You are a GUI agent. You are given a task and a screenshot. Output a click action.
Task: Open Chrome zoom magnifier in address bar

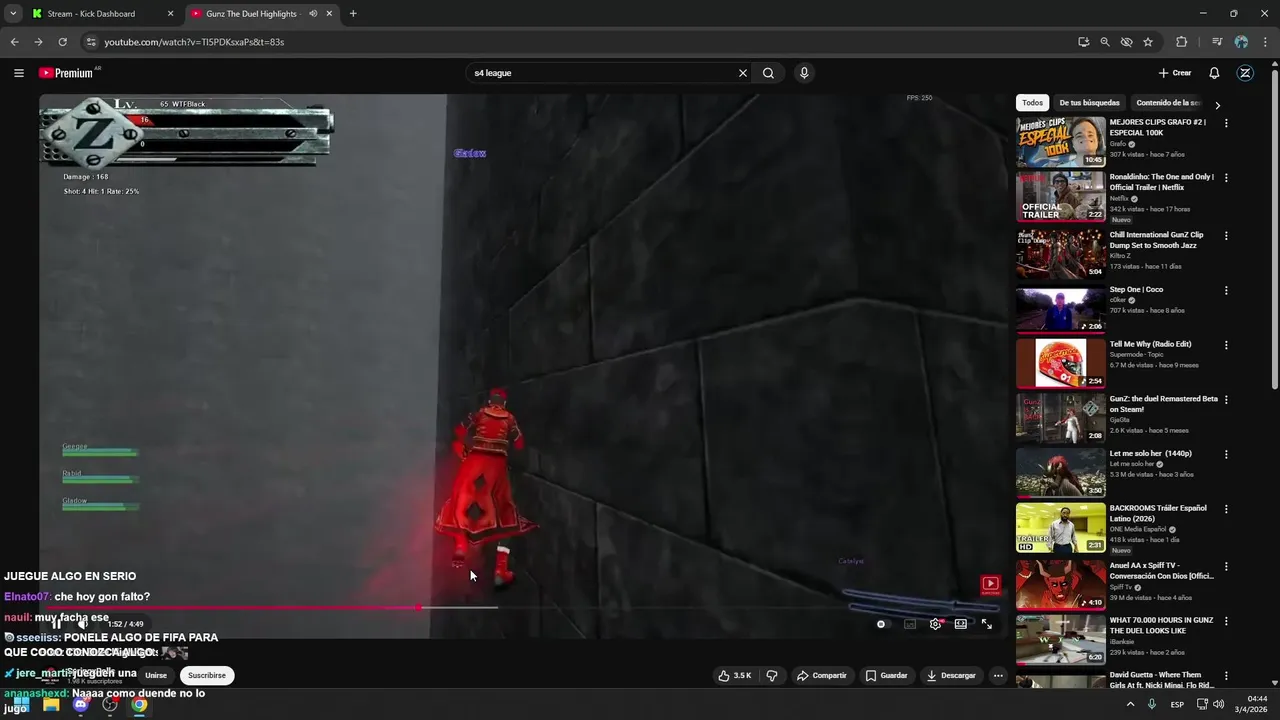[x=1105, y=42]
